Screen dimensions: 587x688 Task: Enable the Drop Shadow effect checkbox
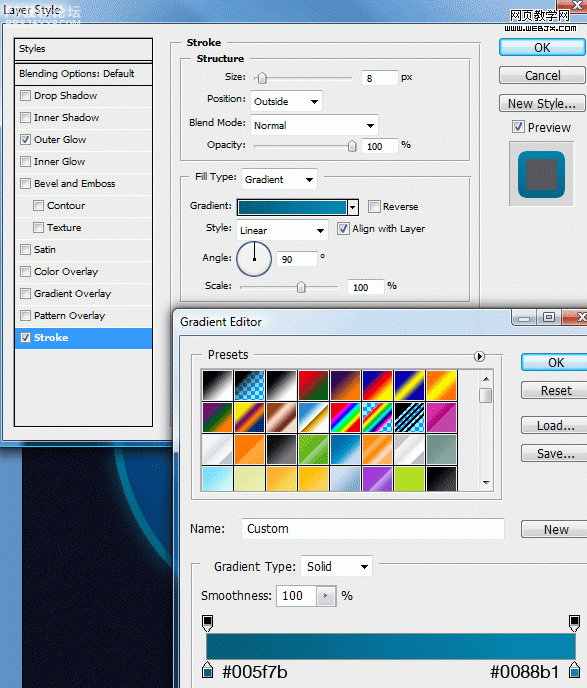[x=25, y=95]
